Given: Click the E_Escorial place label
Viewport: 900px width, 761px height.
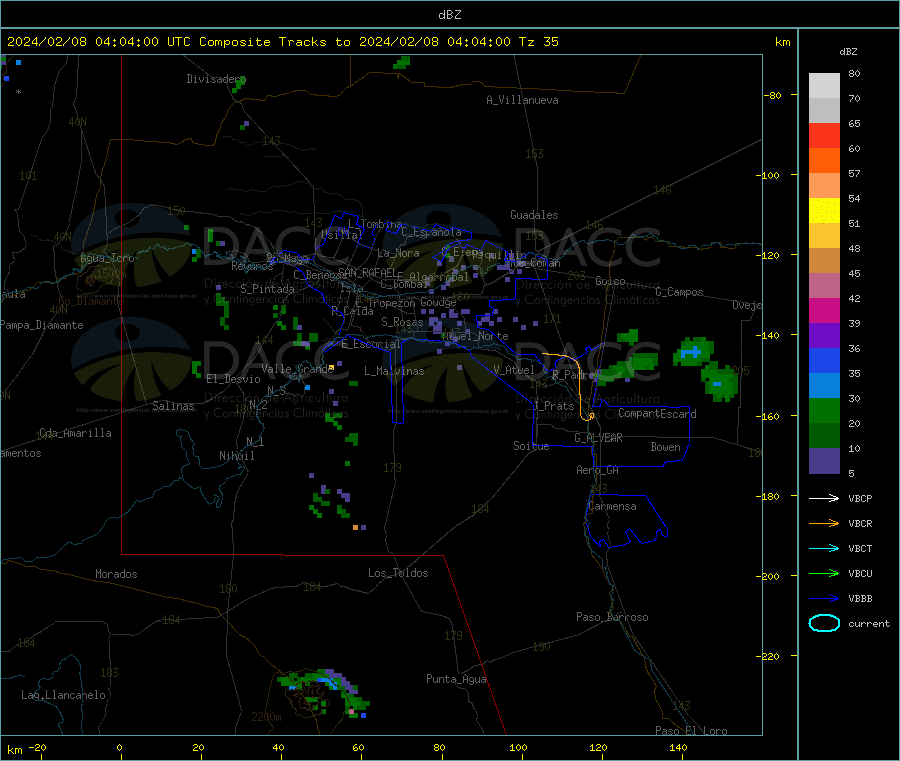Looking at the screenshot, I should click(x=370, y=344).
